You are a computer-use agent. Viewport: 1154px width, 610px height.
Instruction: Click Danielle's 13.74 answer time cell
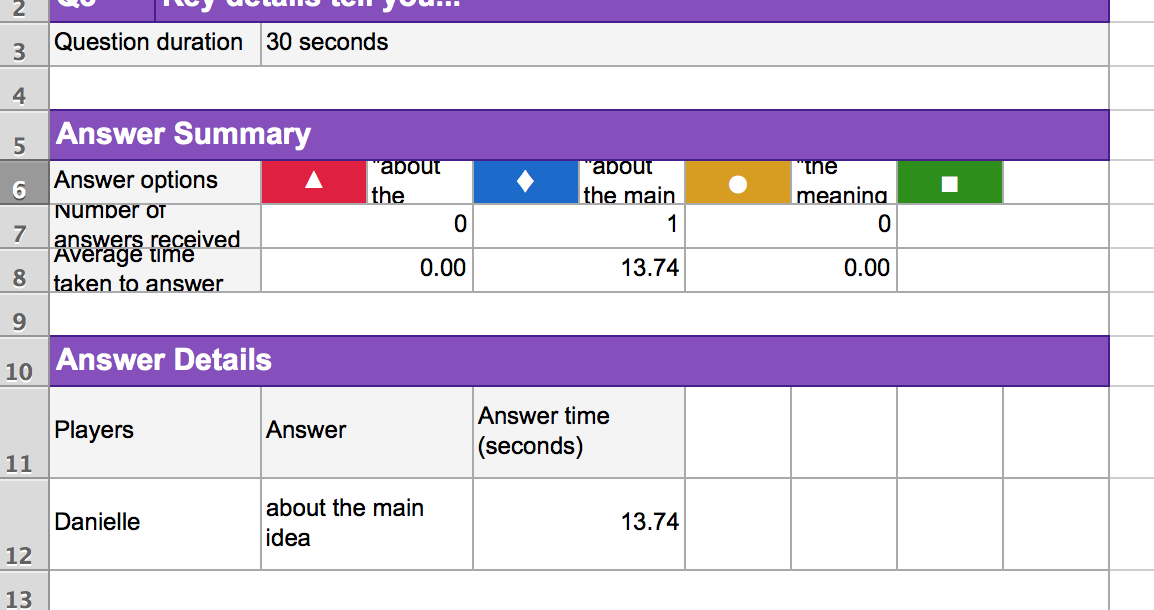click(x=578, y=523)
